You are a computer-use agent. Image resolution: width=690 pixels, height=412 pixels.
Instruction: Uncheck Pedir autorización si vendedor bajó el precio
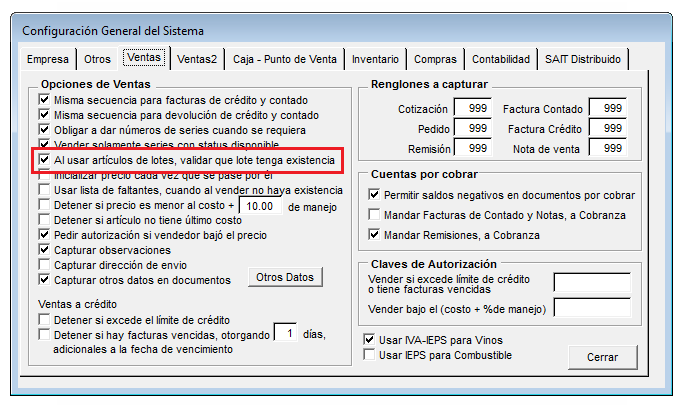coord(44,235)
